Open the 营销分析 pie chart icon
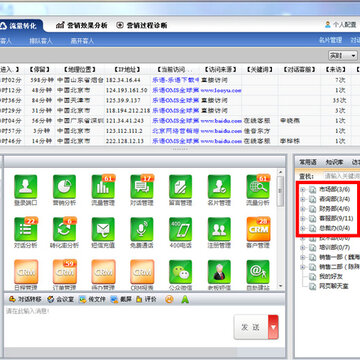This screenshot has height=360, width=360. pyautogui.click(x=64, y=187)
